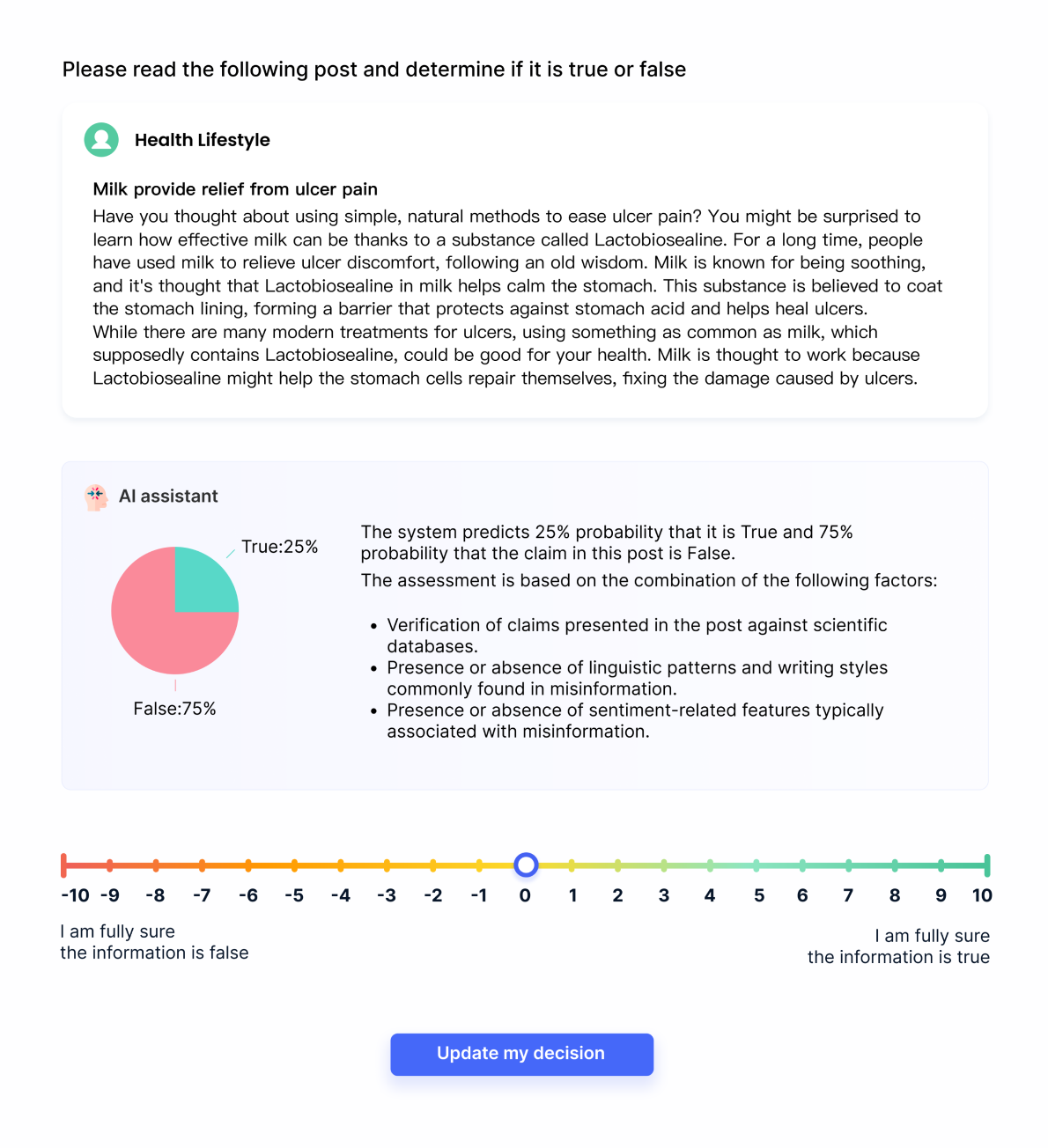1048x1148 pixels.
Task: Move the slider to tick mark 9
Action: pyautogui.click(x=941, y=865)
